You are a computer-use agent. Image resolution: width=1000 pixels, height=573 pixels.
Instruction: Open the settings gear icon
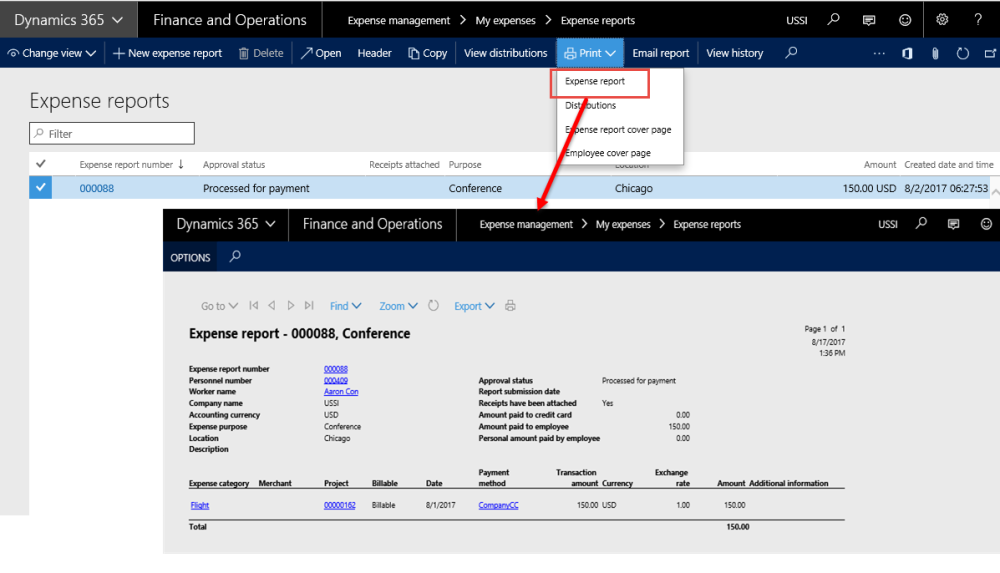click(942, 20)
